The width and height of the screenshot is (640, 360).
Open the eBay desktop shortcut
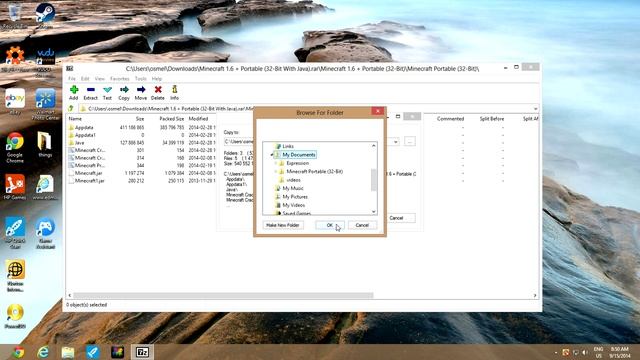coord(15,101)
